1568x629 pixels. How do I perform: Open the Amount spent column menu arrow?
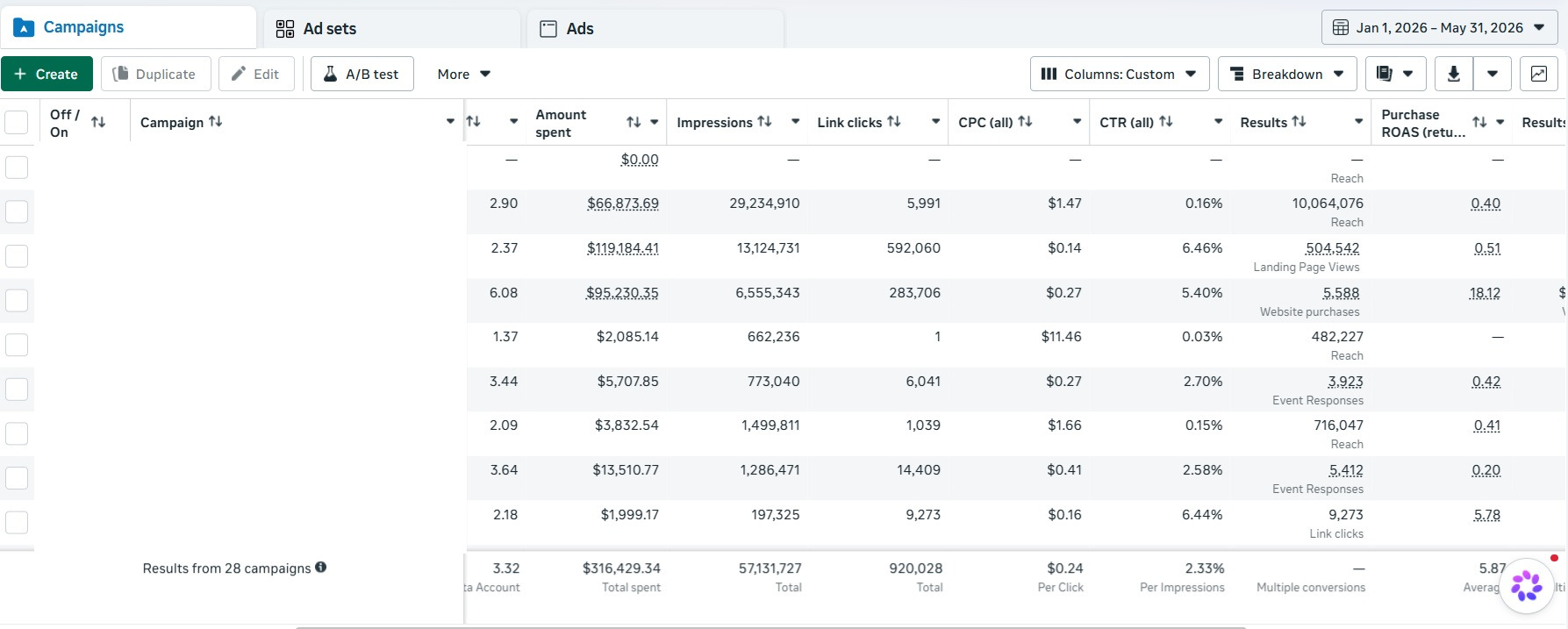click(x=655, y=122)
